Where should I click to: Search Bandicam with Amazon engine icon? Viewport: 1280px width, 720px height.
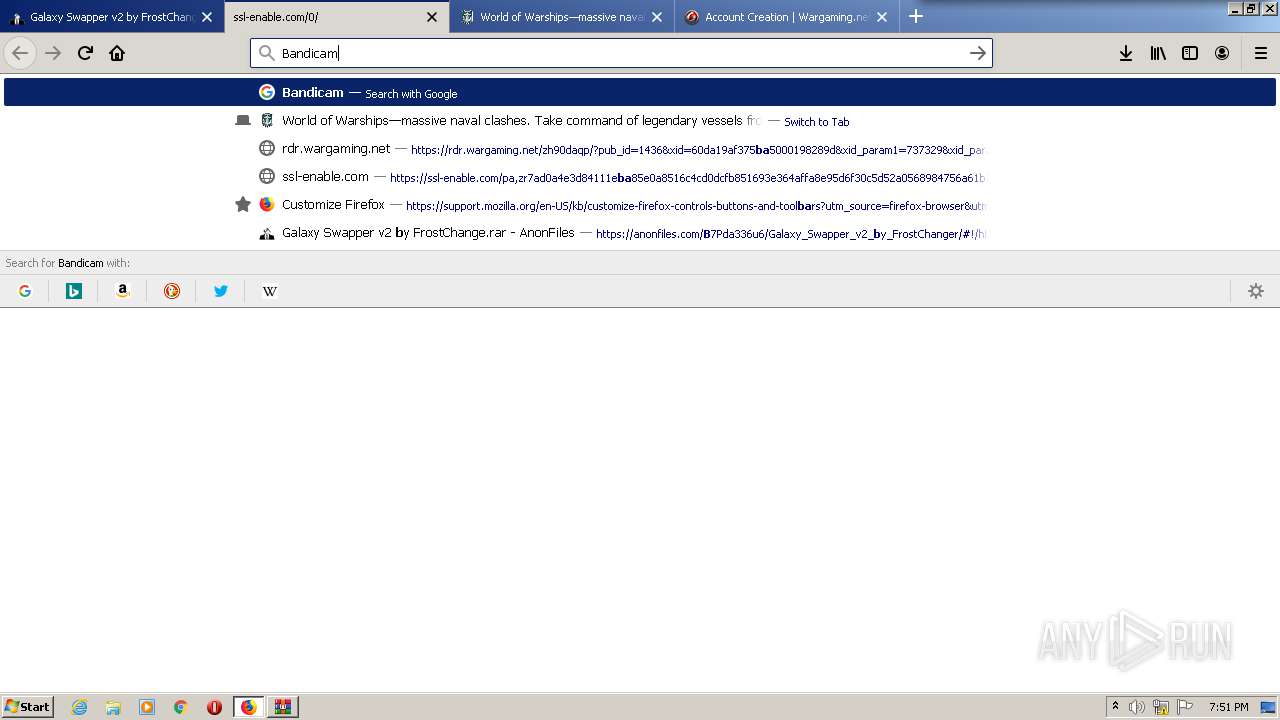coord(123,291)
